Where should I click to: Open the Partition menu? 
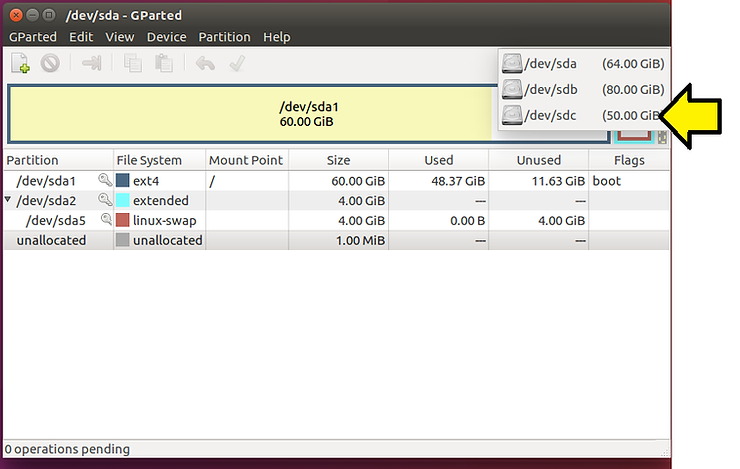[x=224, y=37]
